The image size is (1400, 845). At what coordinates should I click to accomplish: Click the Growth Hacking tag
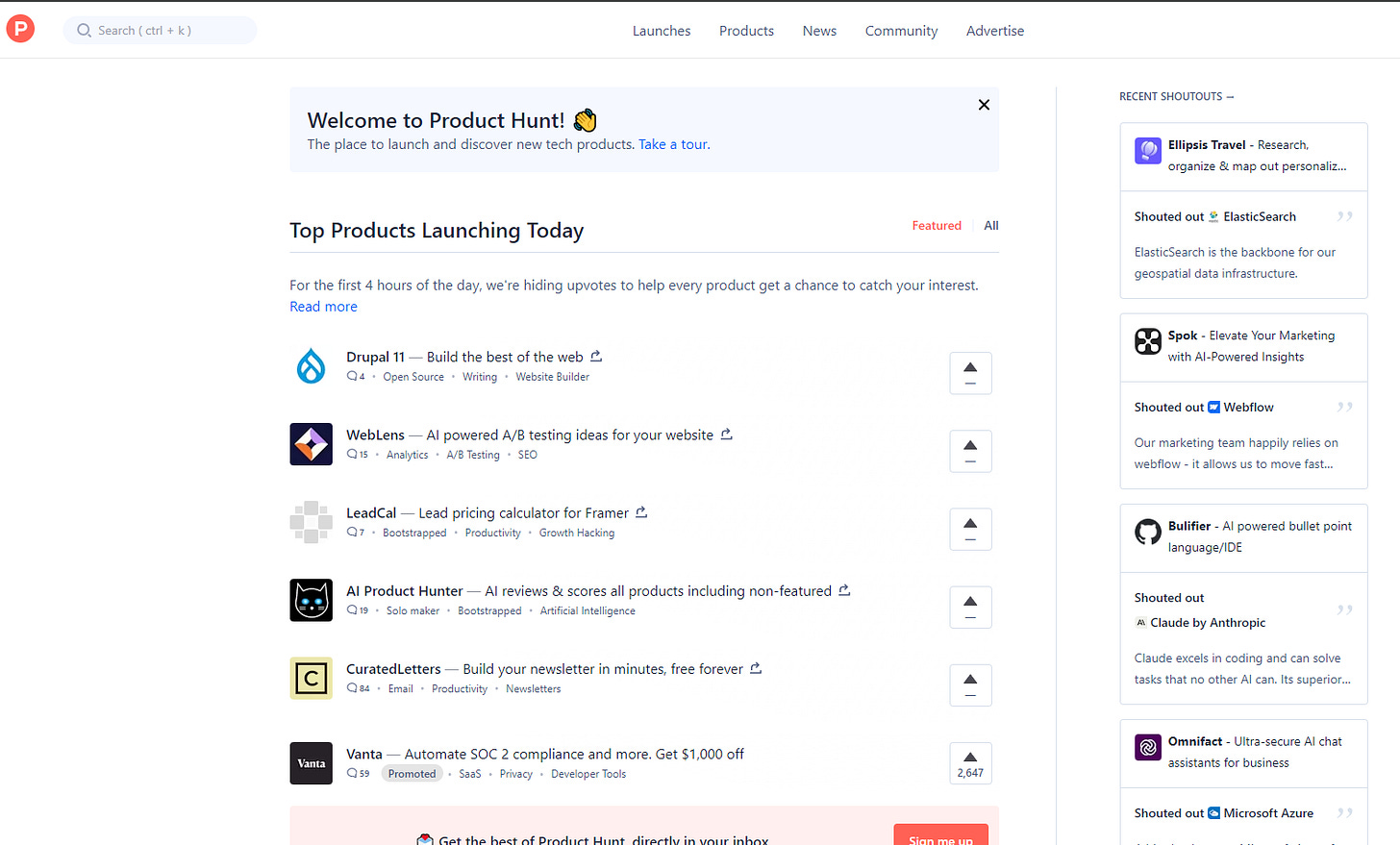(x=577, y=533)
